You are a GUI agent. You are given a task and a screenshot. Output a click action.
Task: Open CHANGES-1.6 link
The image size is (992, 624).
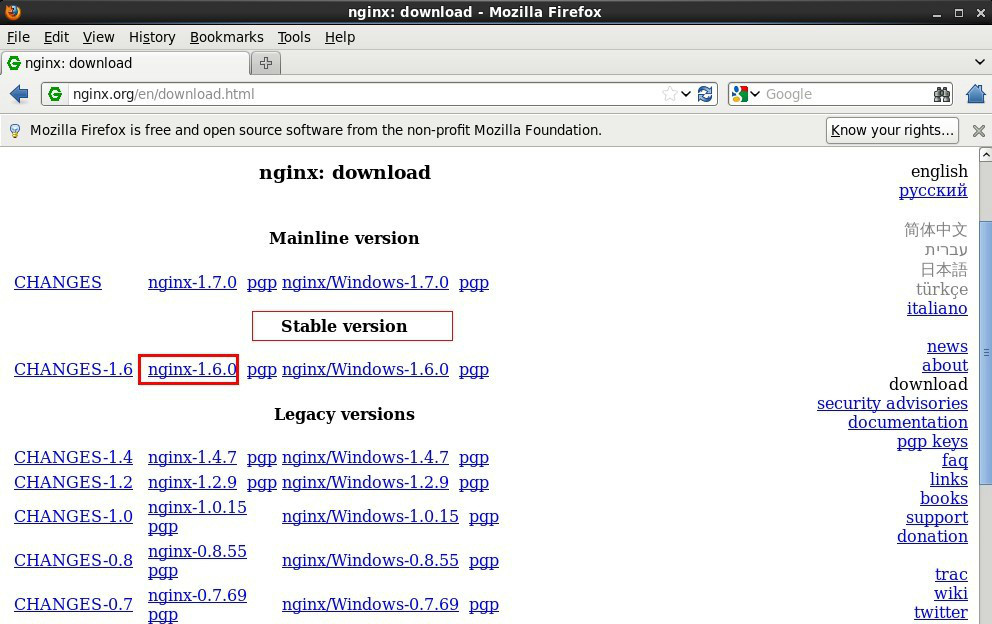click(73, 369)
